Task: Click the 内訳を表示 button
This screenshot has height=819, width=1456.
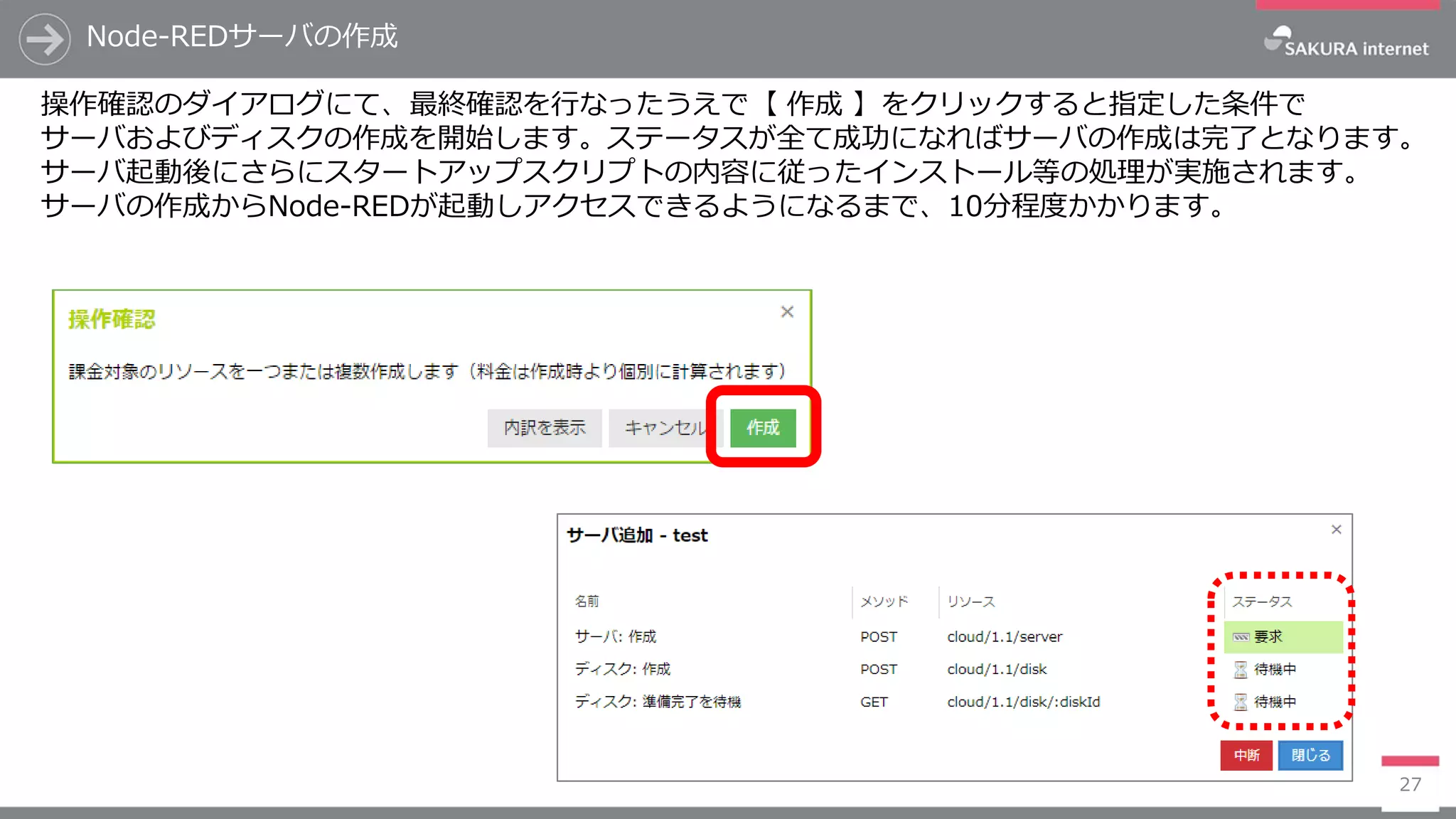Action: 545,427
